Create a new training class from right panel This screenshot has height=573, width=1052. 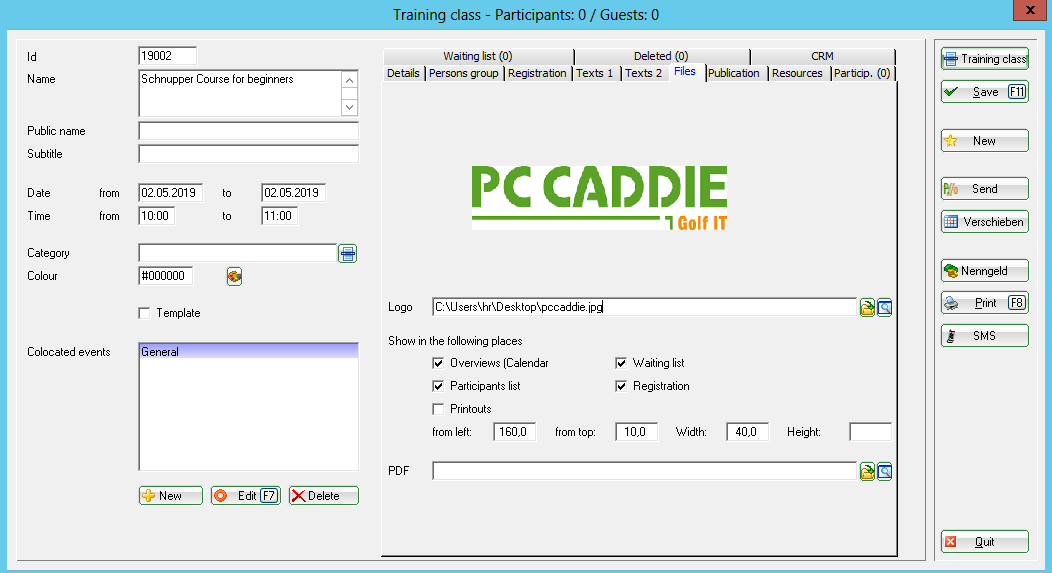985,141
